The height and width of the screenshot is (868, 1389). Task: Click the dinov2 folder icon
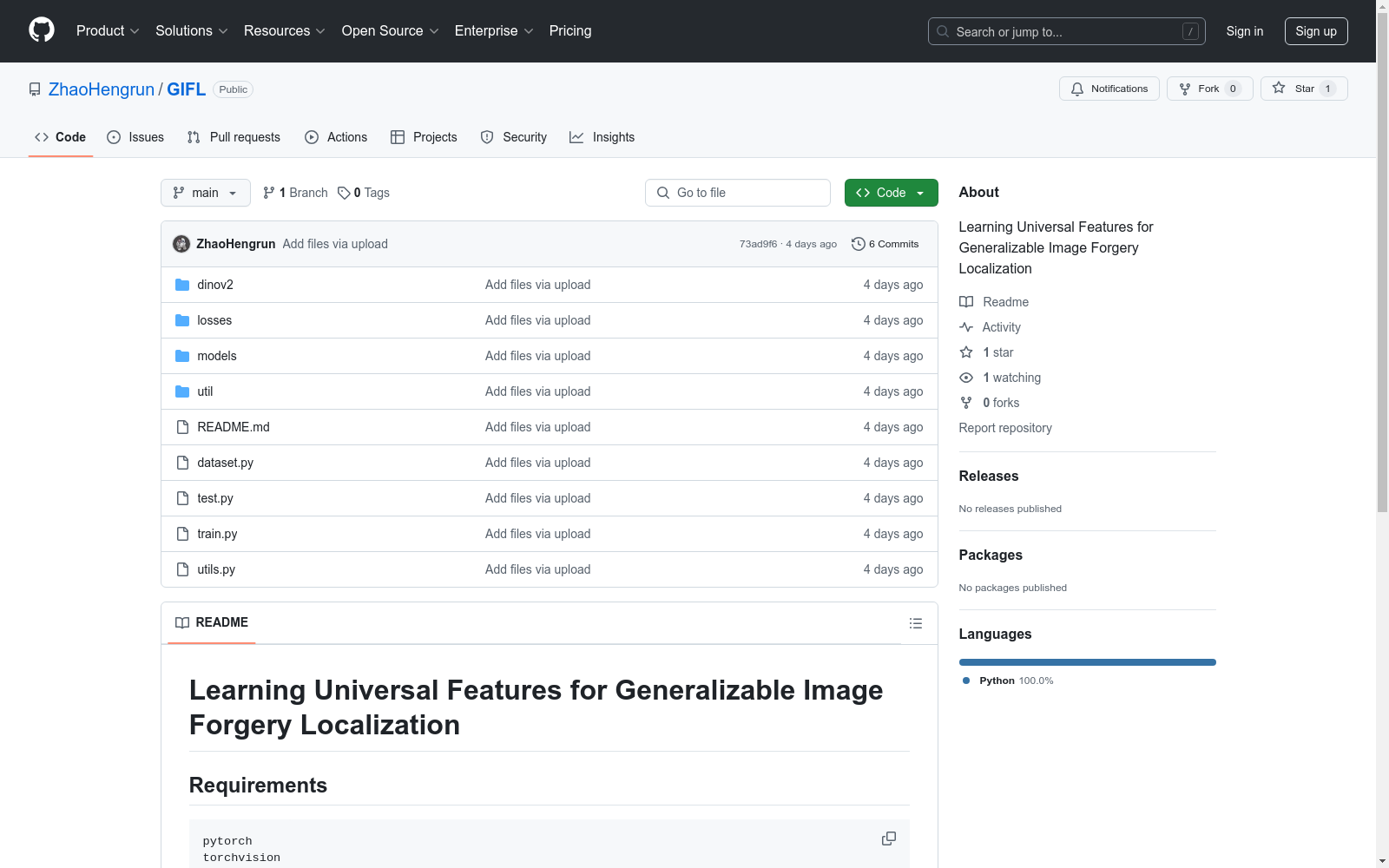point(182,285)
